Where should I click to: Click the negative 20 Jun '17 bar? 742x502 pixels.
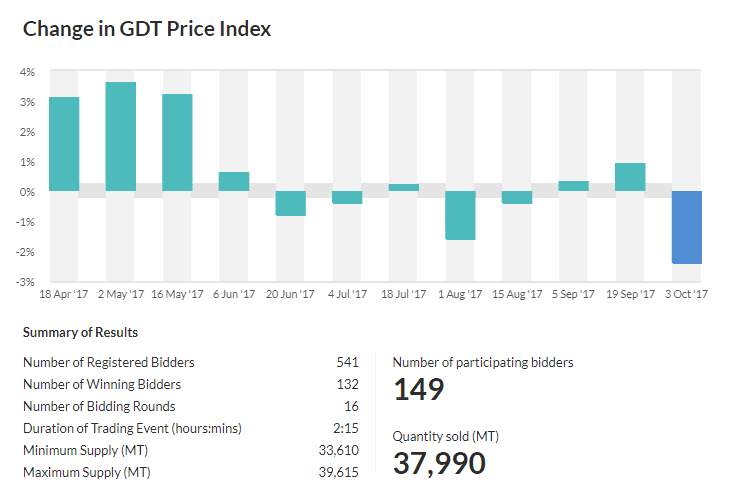(291, 203)
